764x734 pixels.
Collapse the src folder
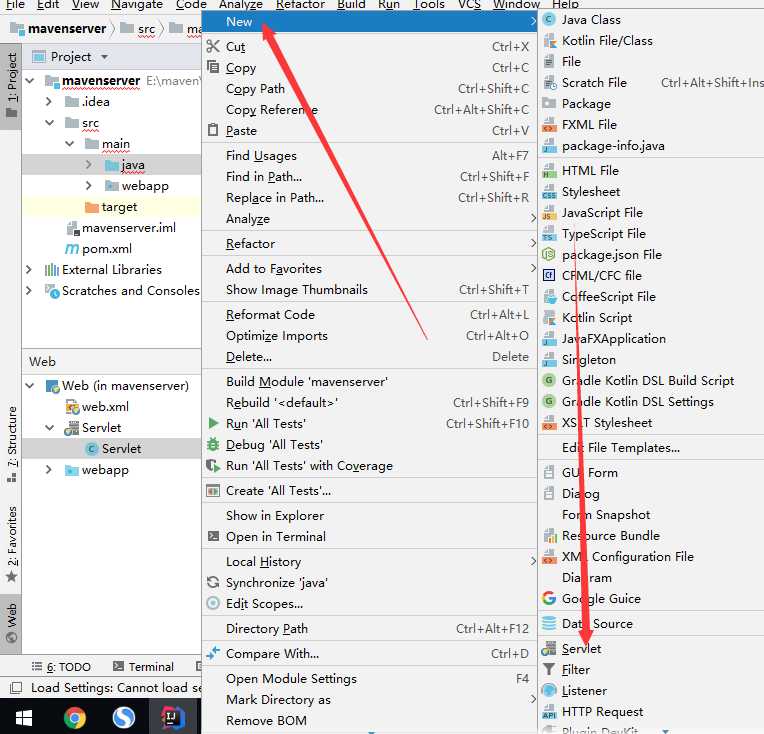(x=50, y=122)
